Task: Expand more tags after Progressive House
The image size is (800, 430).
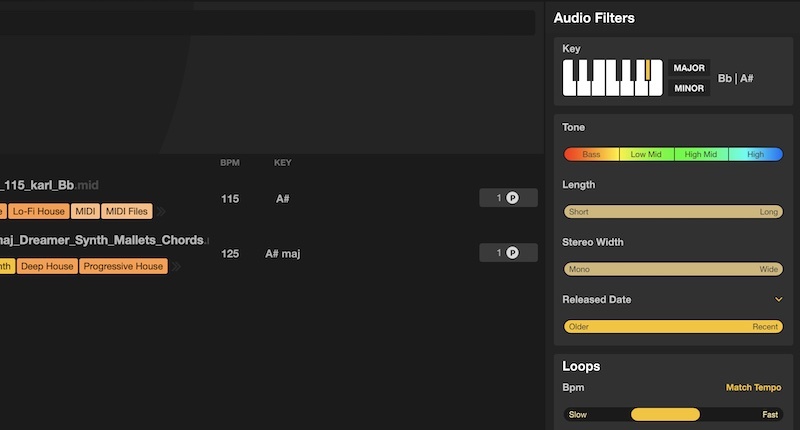Action: pyautogui.click(x=176, y=266)
